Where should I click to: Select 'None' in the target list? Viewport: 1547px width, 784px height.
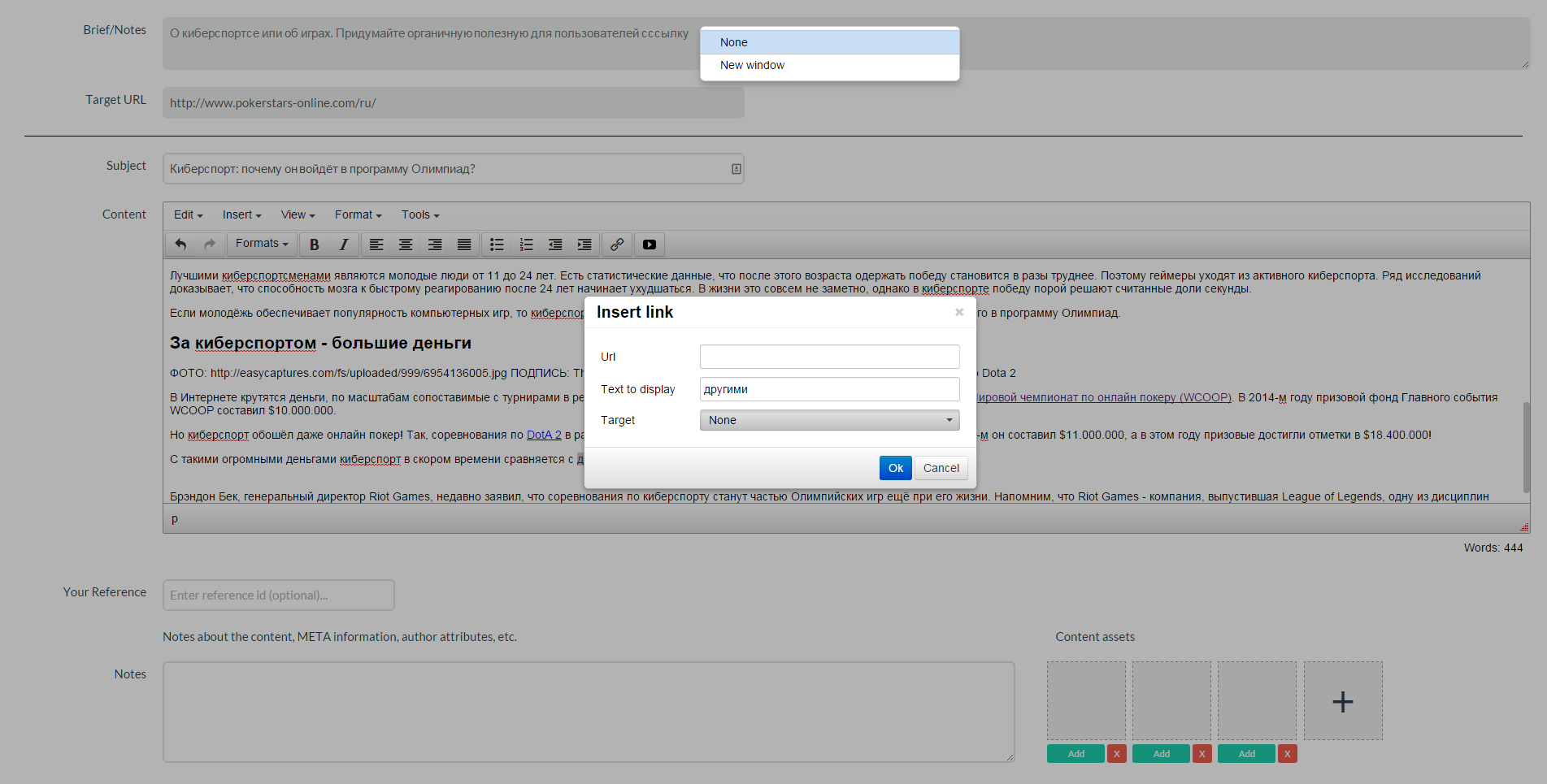[x=733, y=42]
